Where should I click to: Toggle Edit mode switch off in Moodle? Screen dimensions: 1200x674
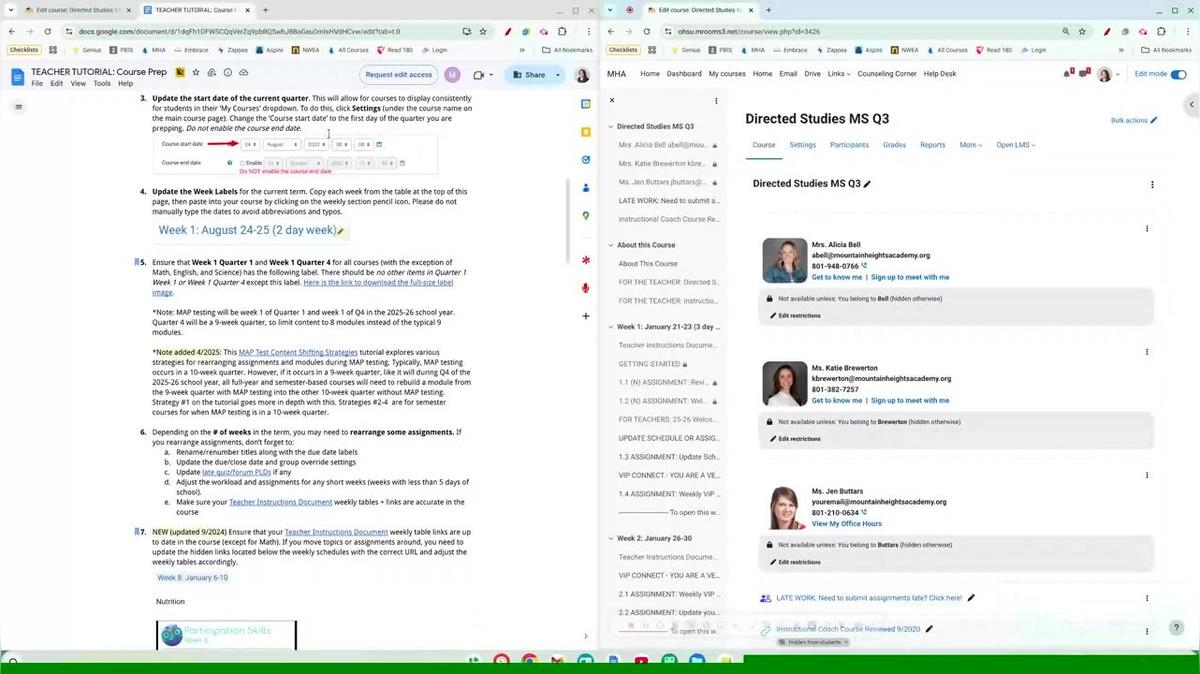[x=1178, y=74]
